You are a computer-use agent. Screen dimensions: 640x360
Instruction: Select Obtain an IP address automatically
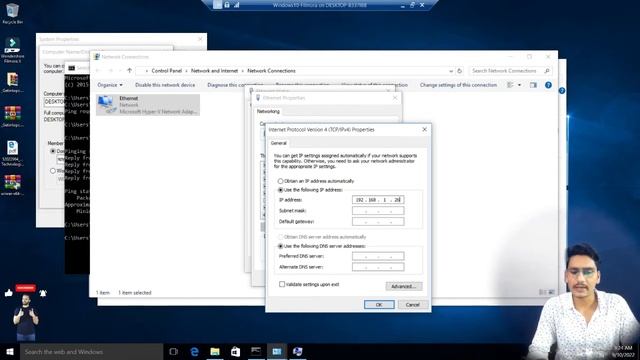[280, 181]
